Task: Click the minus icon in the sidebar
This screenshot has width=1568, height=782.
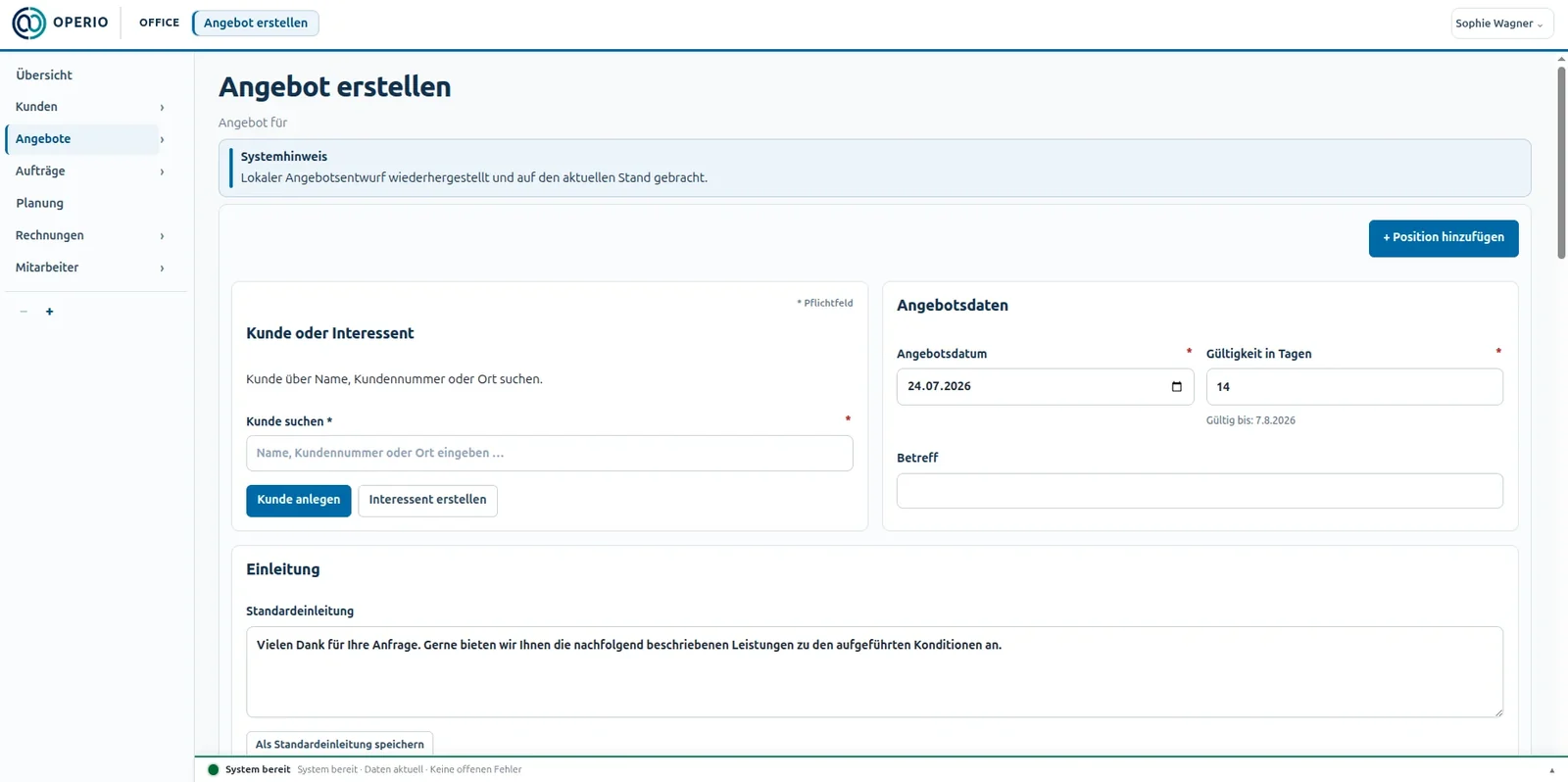Action: 24,312
